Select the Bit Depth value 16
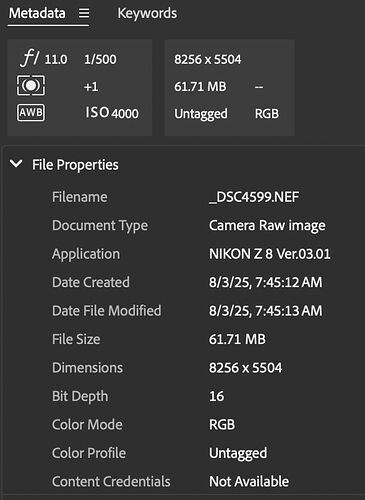 216,396
